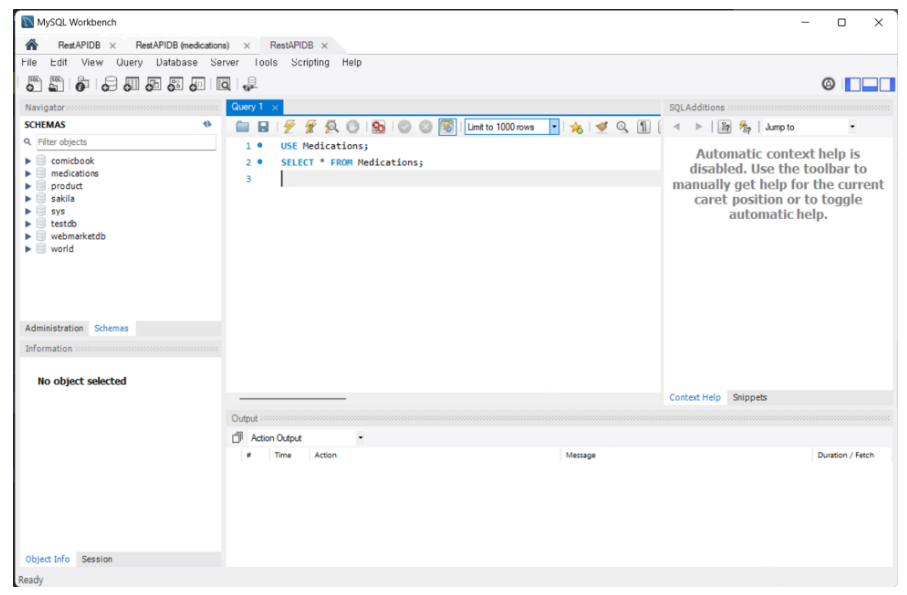The height and width of the screenshot is (595, 907).
Task: Save query as snippet with star icon
Action: point(576,127)
